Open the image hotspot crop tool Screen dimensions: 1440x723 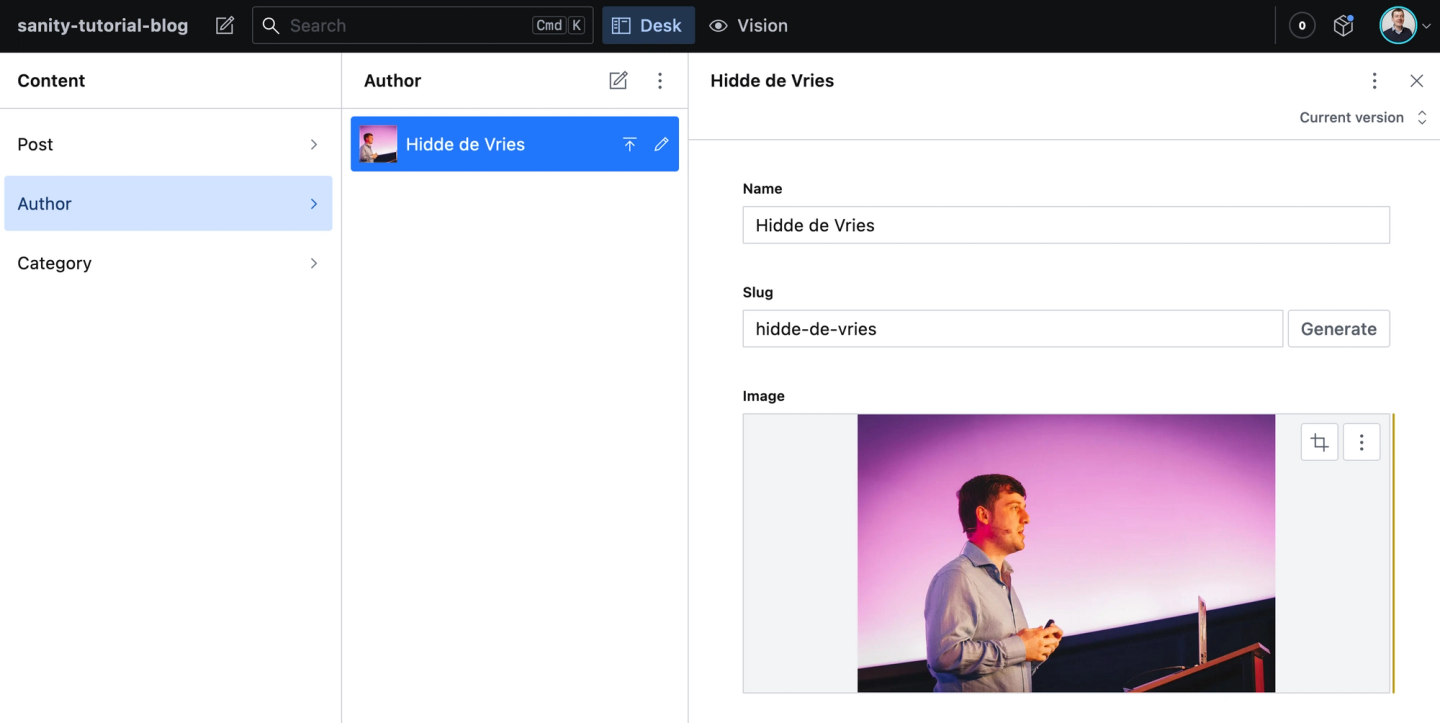1319,441
